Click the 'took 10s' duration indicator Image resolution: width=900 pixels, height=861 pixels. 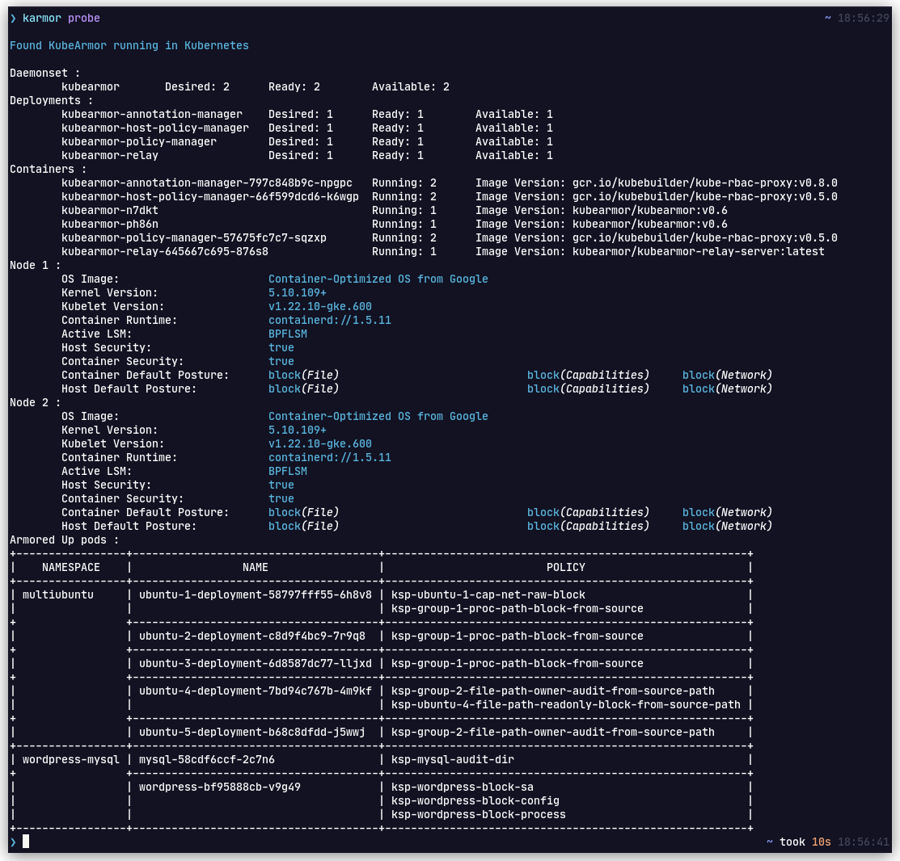pos(805,841)
